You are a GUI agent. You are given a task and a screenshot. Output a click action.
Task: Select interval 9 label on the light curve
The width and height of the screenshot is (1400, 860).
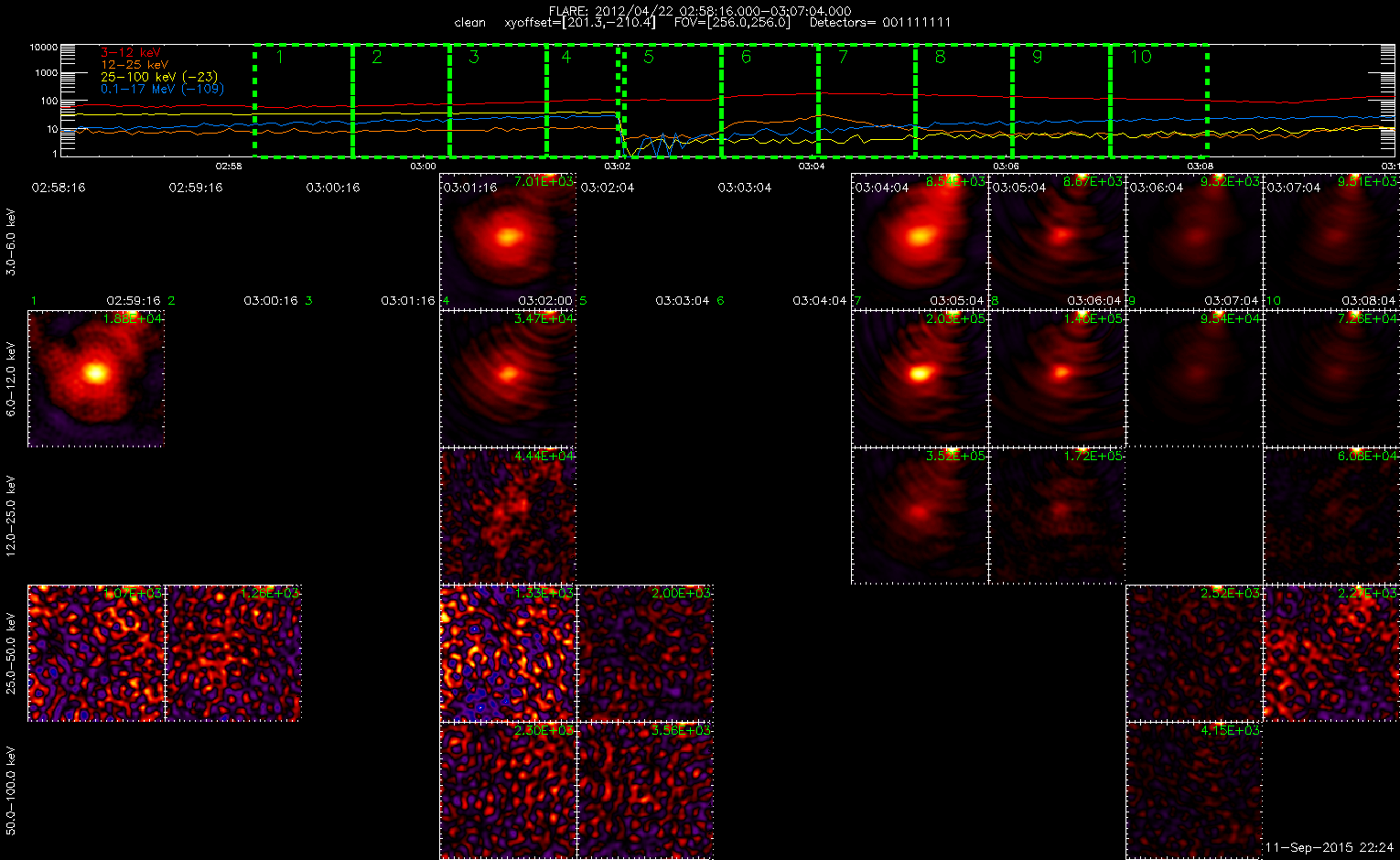click(x=1037, y=58)
